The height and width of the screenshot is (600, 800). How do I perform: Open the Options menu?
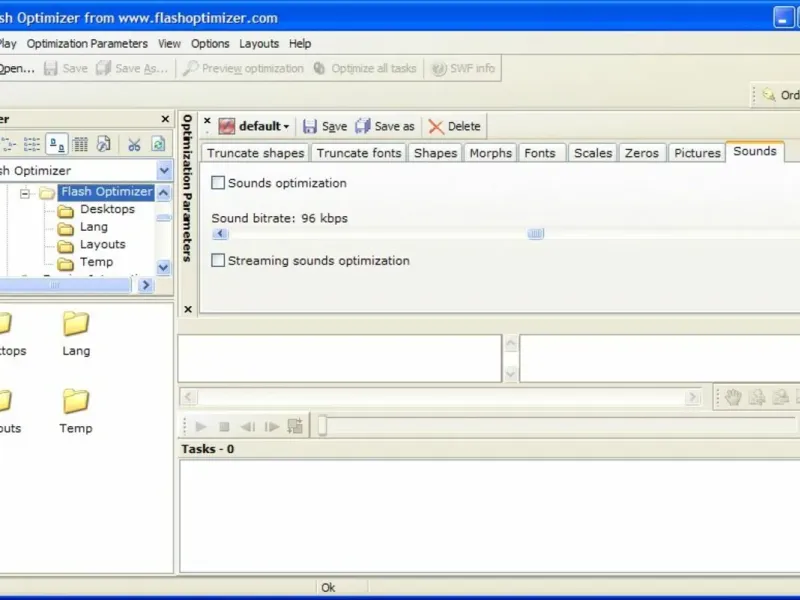coord(210,44)
